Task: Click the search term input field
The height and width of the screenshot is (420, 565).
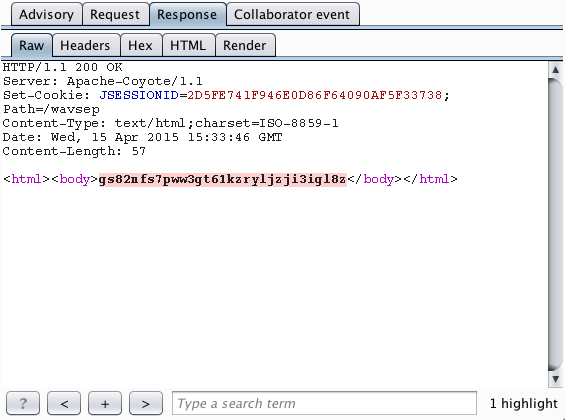Action: [324, 403]
